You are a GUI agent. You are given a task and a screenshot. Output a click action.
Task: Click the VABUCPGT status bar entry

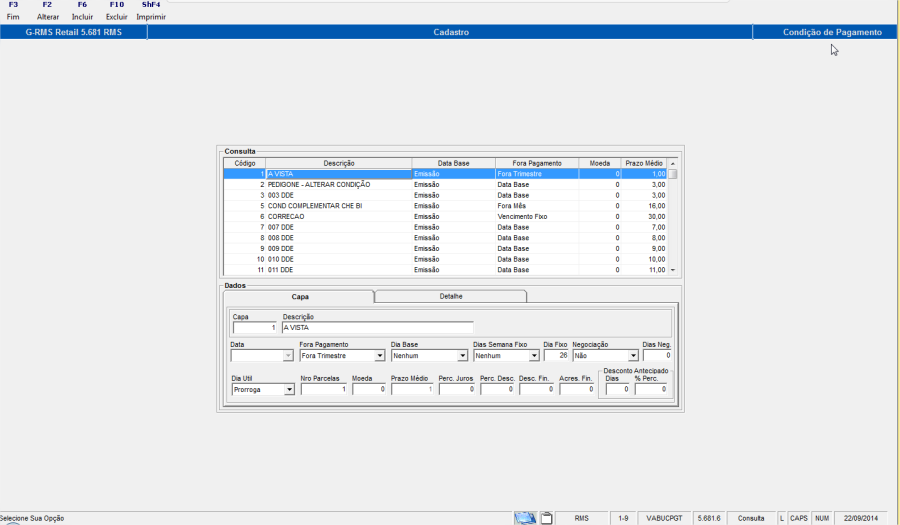664,518
